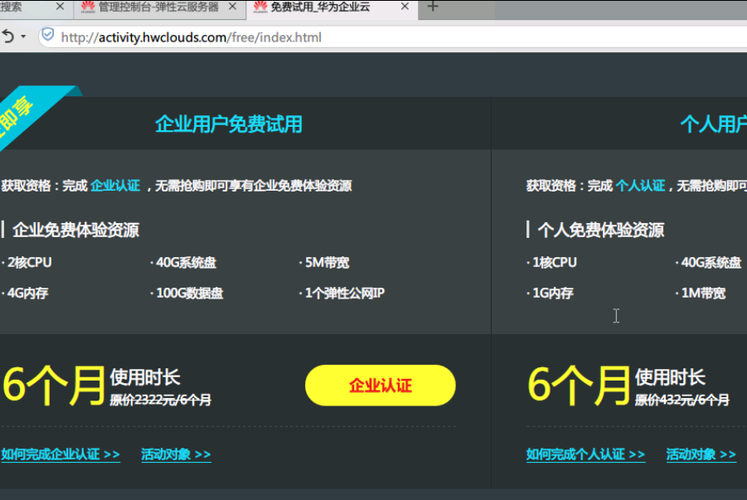Click the 企业免费体验资源 heading
Image resolution: width=747 pixels, height=500 pixels.
click(76, 230)
